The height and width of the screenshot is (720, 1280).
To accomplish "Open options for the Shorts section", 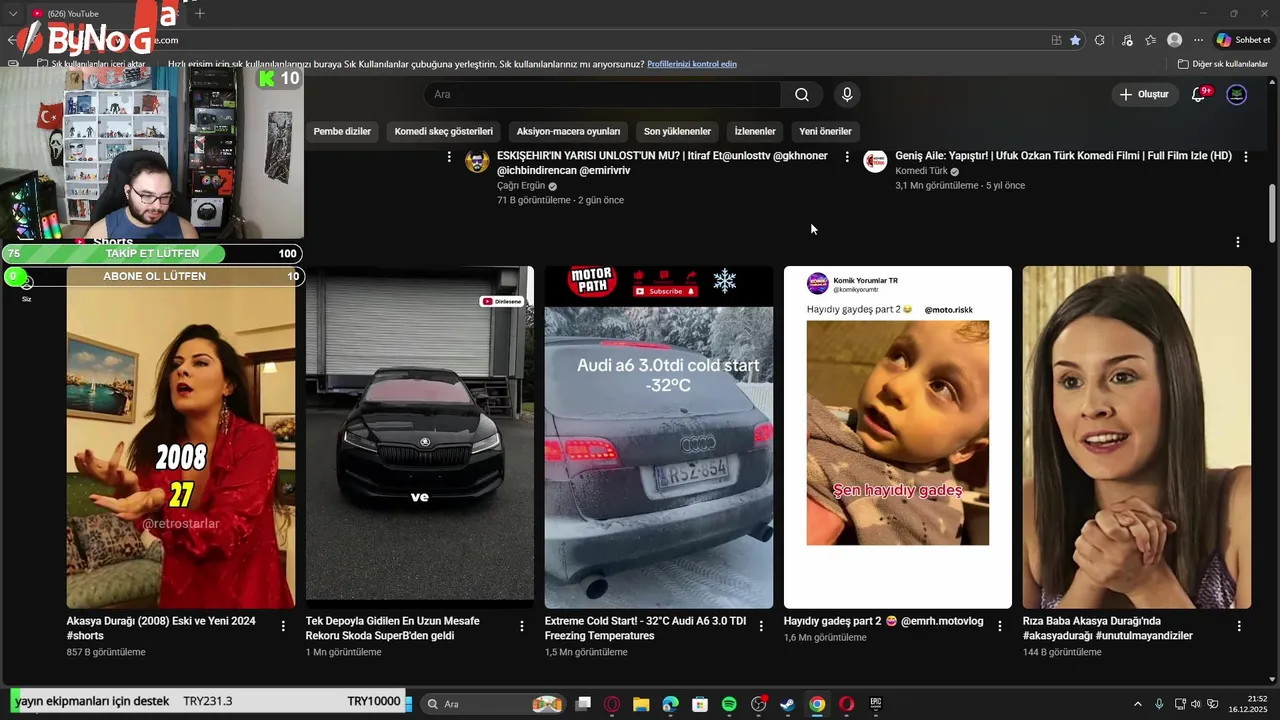I will click(x=1238, y=242).
